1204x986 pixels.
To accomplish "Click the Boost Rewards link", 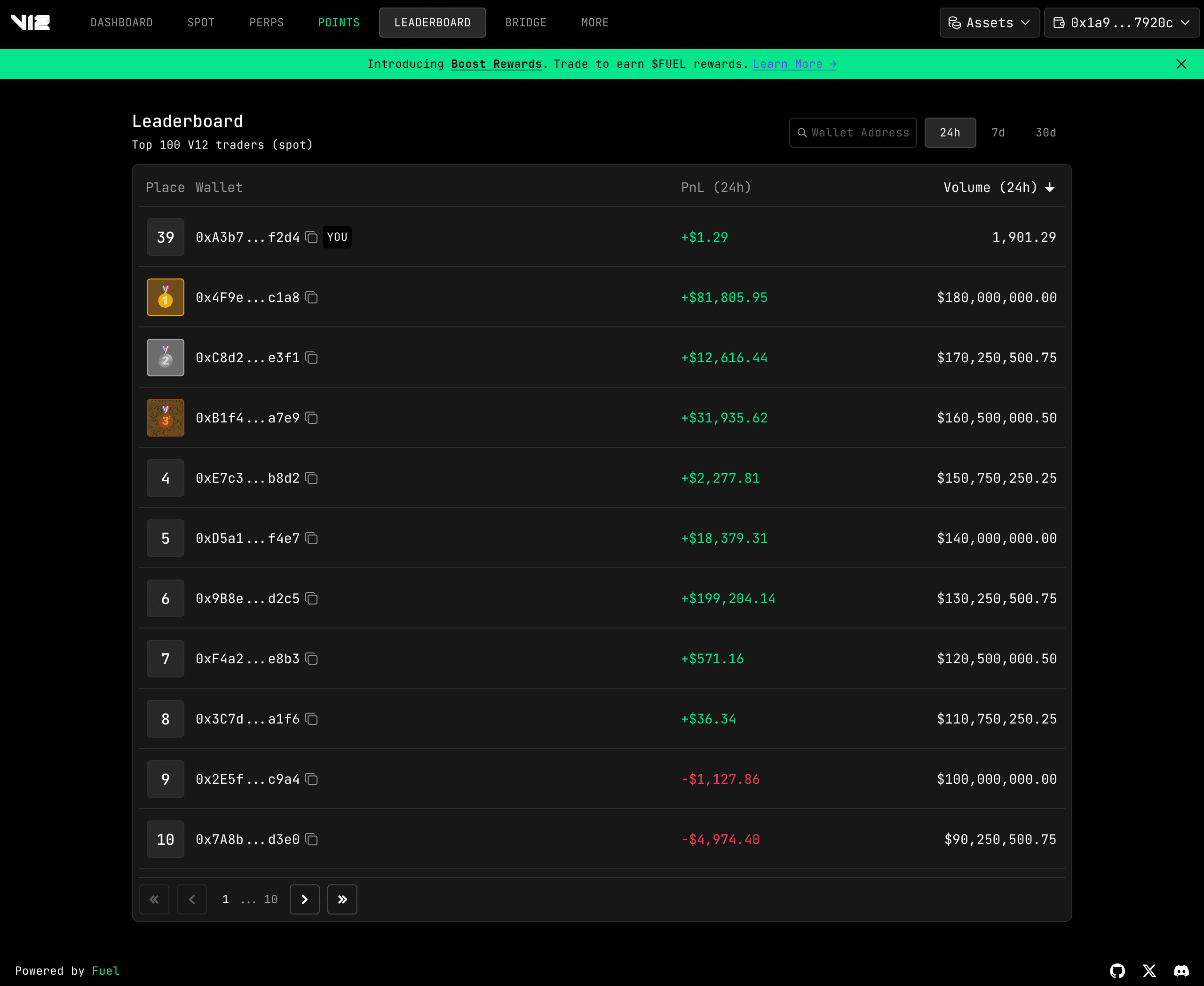I will coord(496,64).
